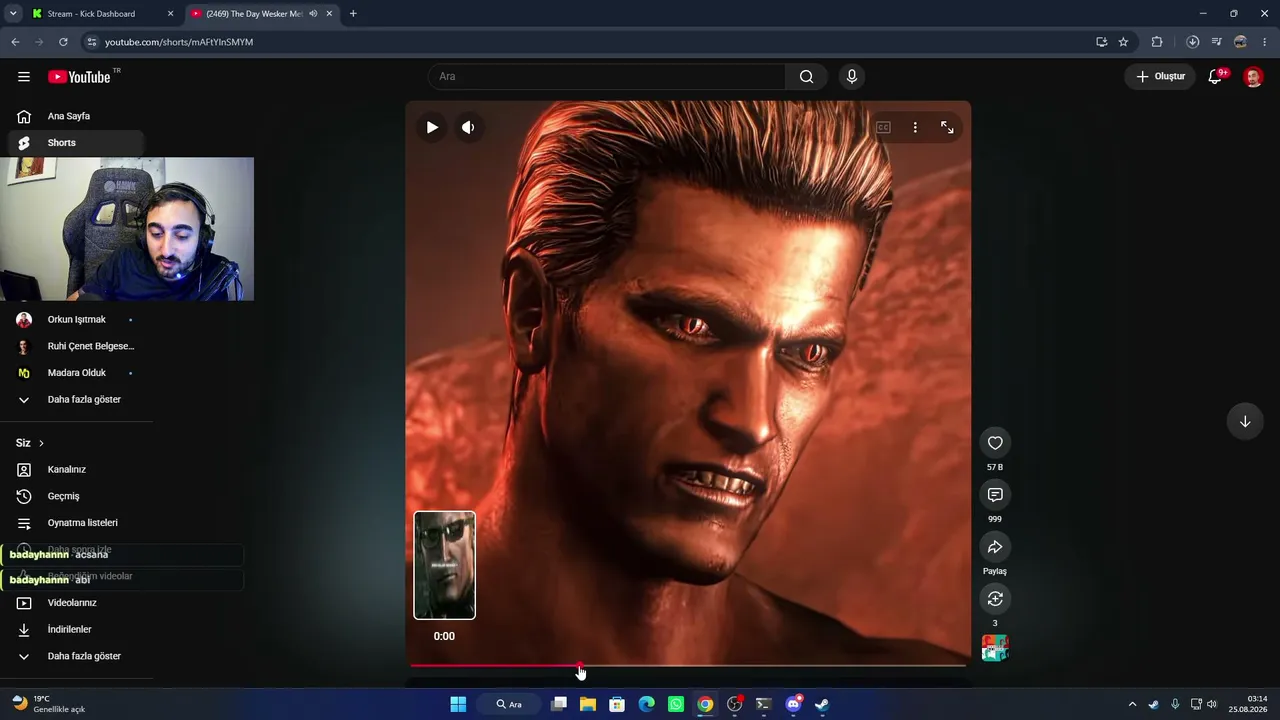Toggle closed captions on the Short
Viewport: 1280px width, 720px height.
point(883,127)
